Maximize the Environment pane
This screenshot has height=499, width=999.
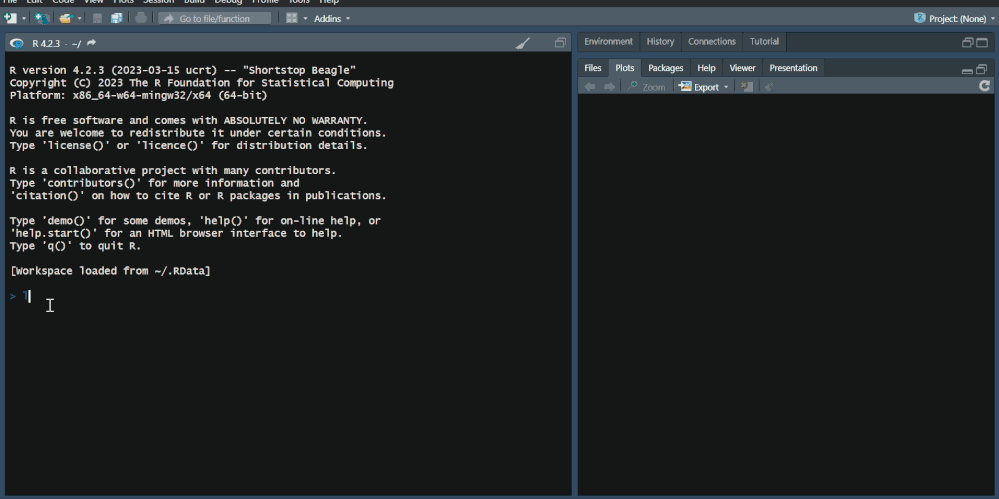(x=982, y=43)
